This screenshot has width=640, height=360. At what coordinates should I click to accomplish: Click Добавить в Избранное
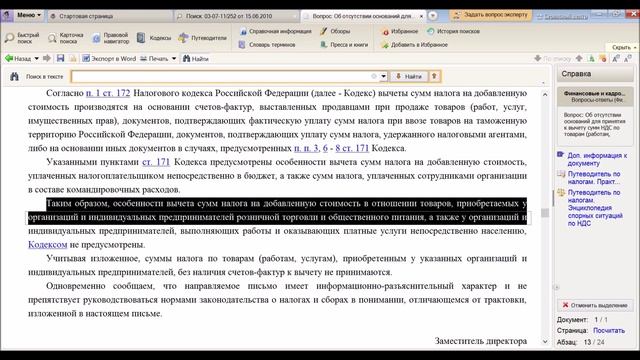point(415,45)
